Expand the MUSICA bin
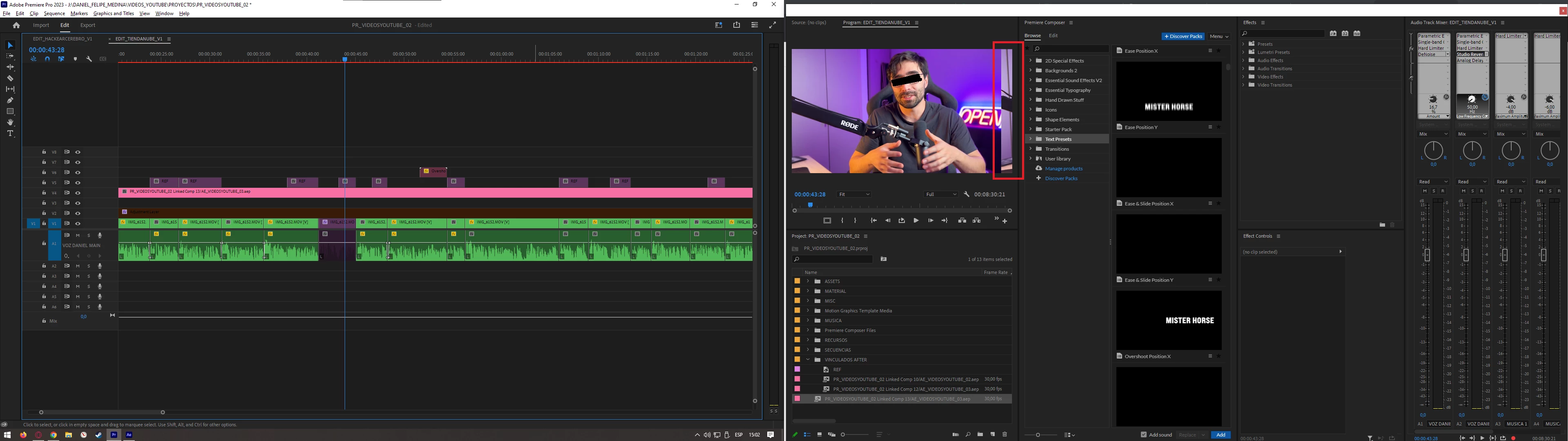The image size is (1568, 441). pos(808,321)
